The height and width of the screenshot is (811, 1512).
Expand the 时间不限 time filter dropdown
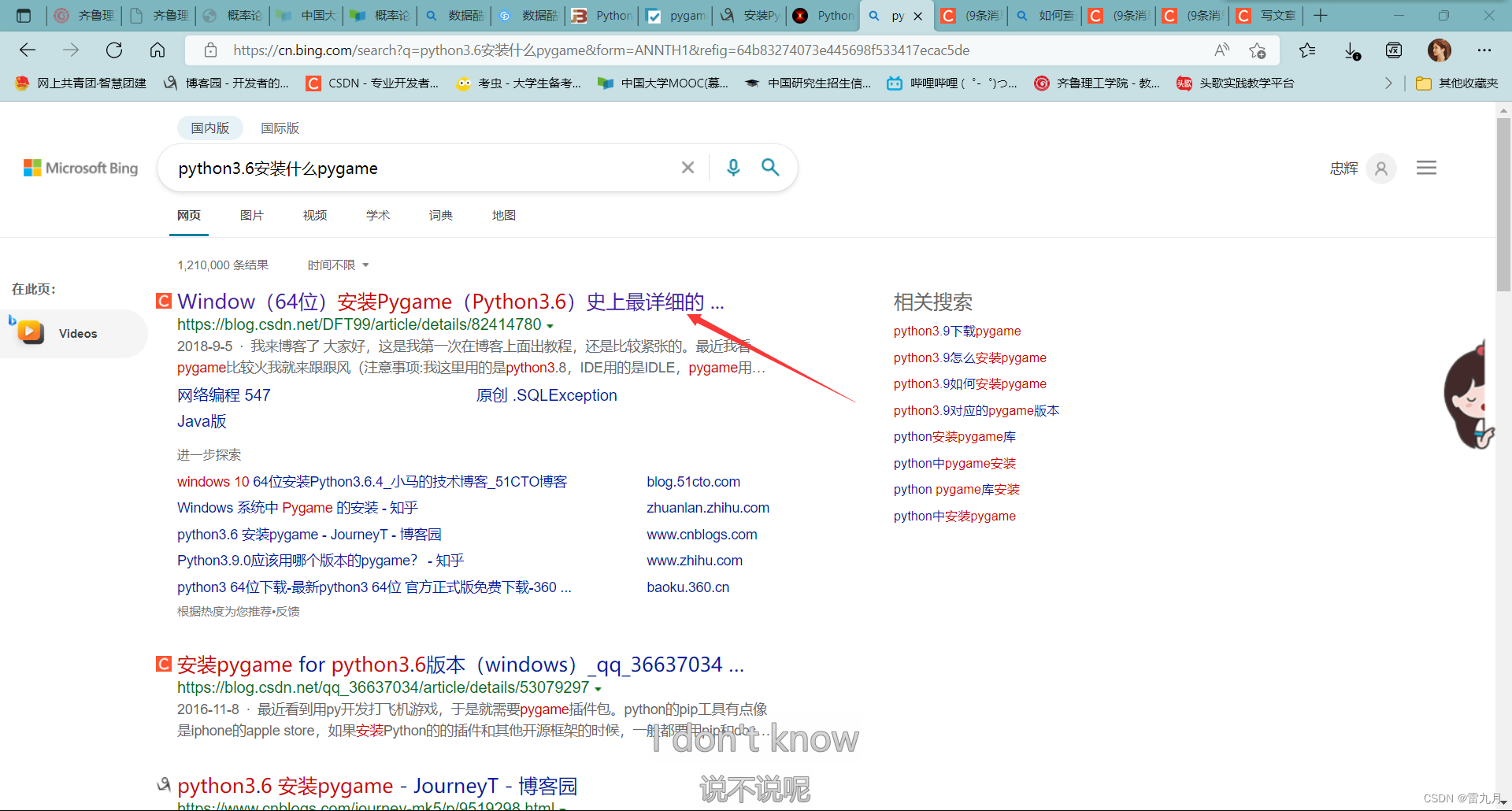338,265
